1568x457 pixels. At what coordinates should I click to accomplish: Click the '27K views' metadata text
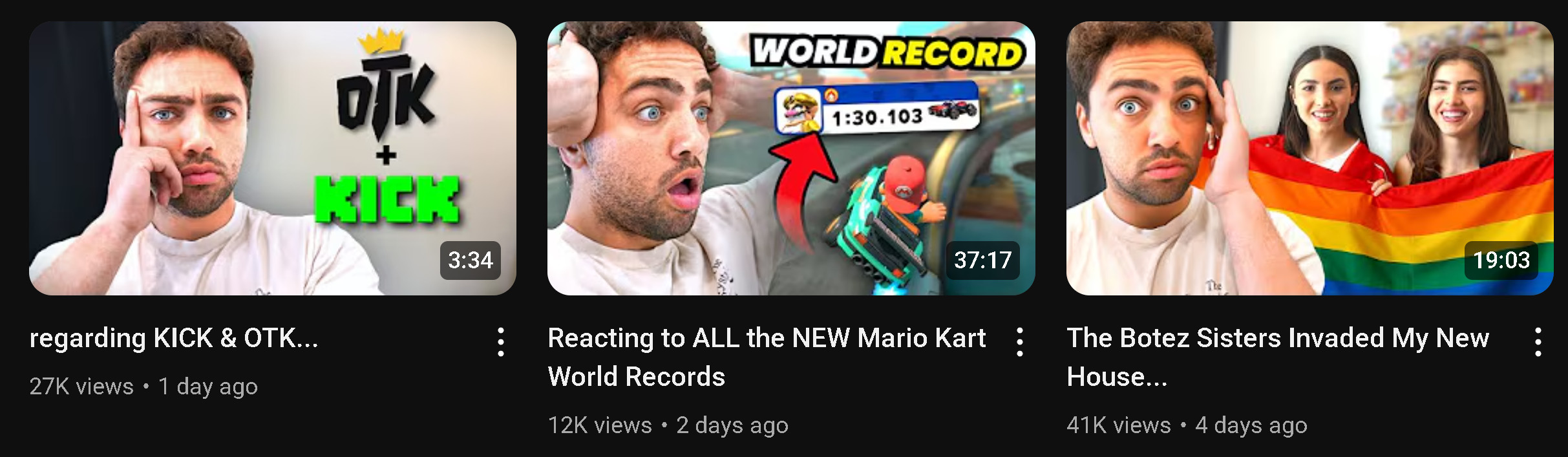coord(81,387)
